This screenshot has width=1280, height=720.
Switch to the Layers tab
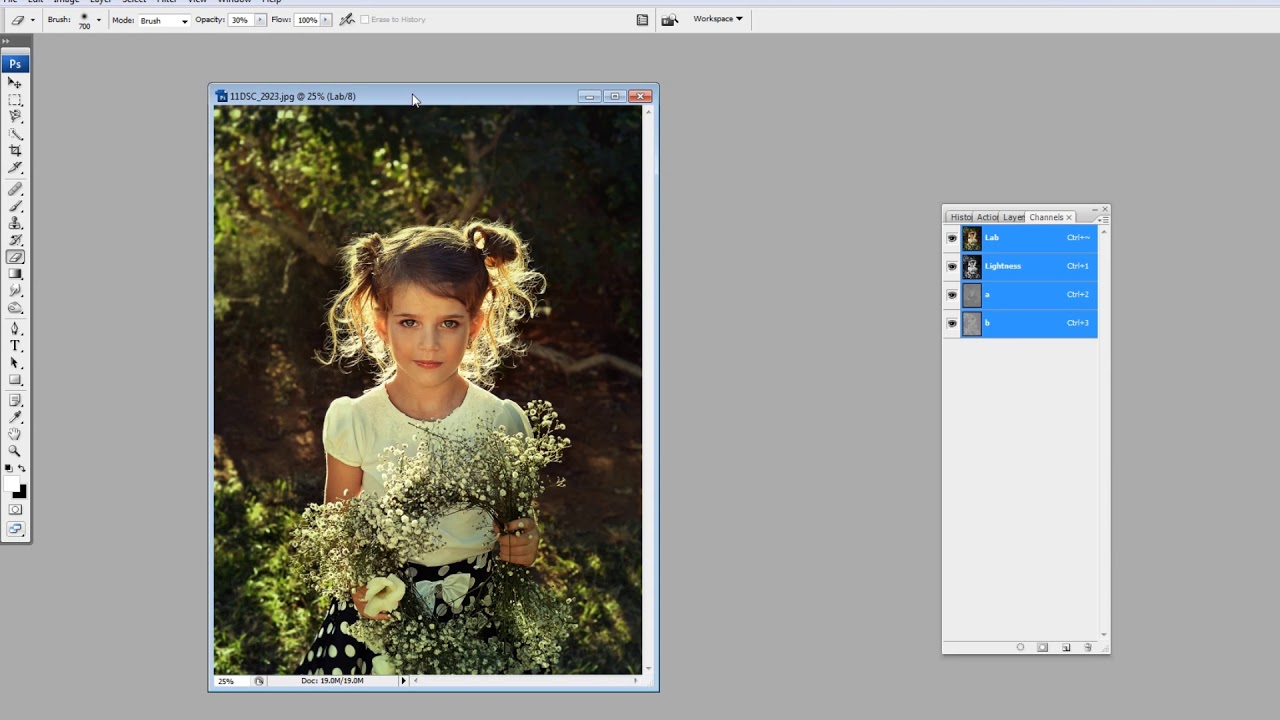pyautogui.click(x=1013, y=217)
